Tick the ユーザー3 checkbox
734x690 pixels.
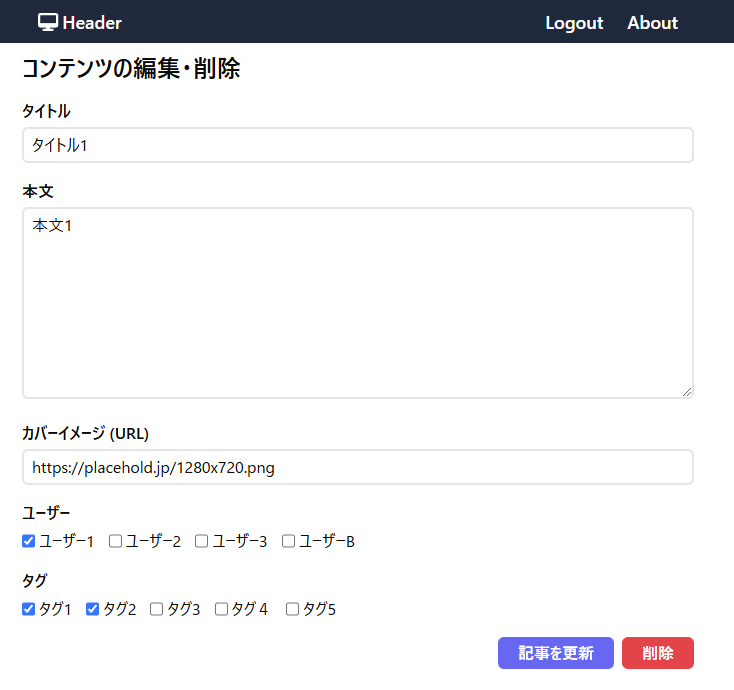(x=201, y=541)
